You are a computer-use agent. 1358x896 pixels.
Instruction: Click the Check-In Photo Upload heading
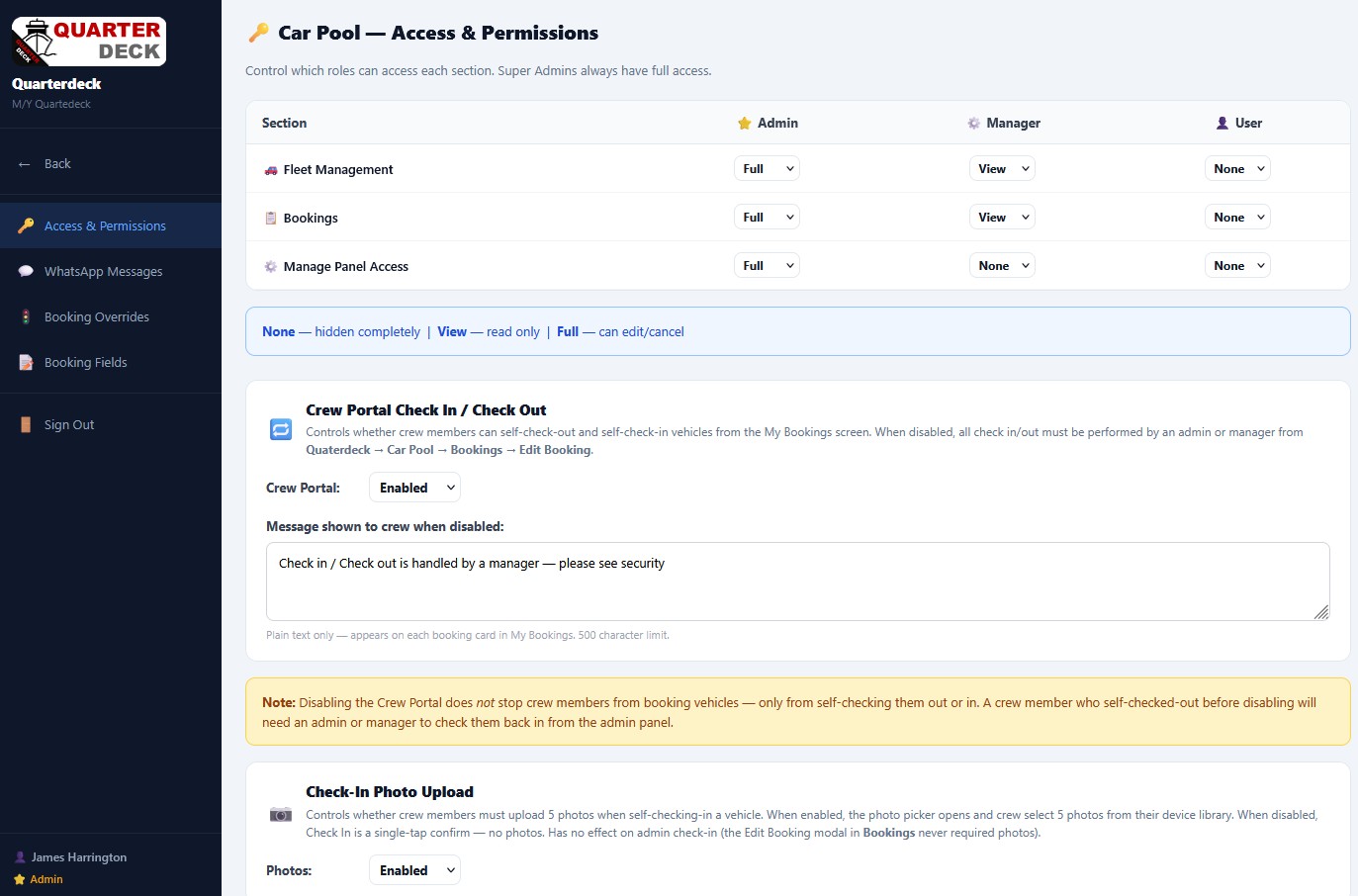point(390,792)
